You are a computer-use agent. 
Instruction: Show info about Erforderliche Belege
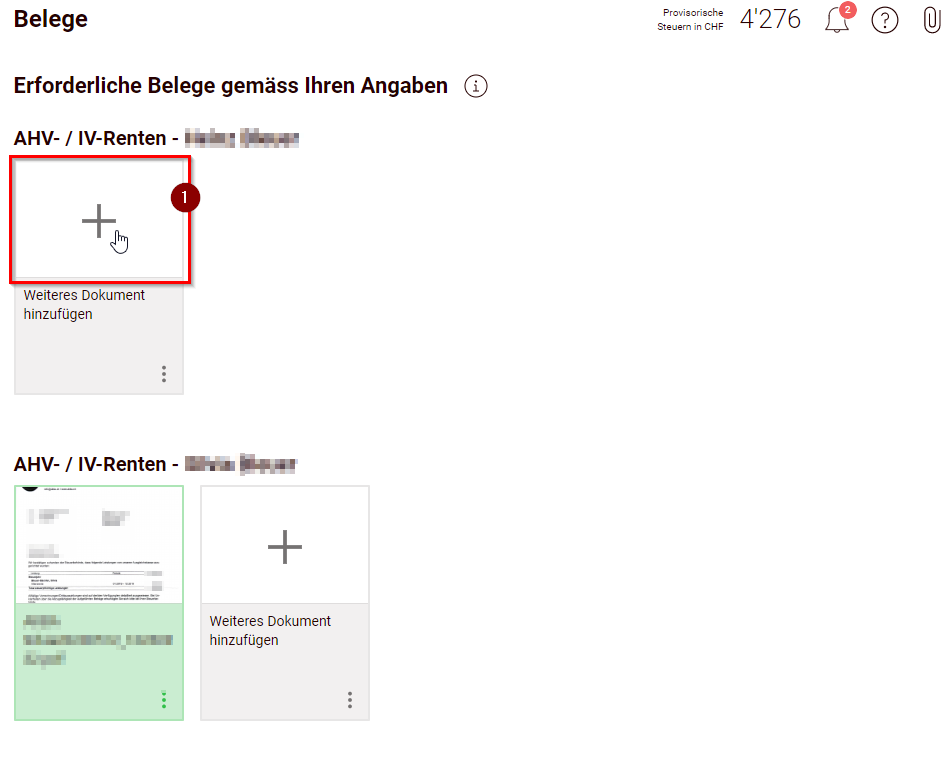(476, 86)
